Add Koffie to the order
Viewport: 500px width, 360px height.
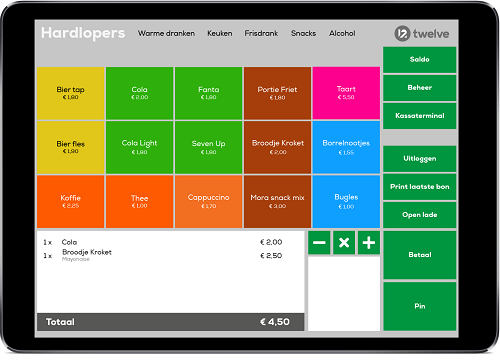70,202
